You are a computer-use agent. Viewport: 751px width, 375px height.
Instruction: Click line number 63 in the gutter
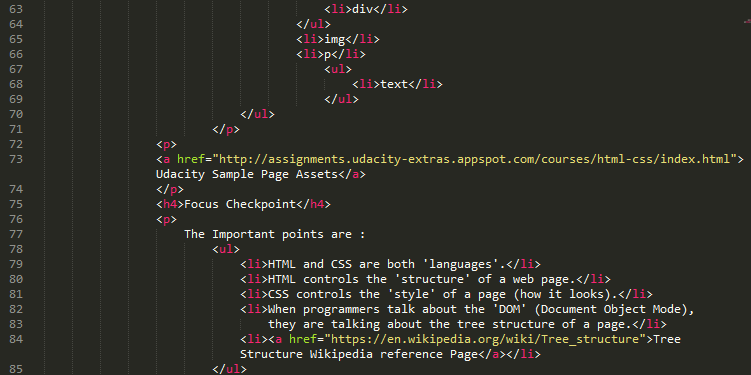click(16, 9)
